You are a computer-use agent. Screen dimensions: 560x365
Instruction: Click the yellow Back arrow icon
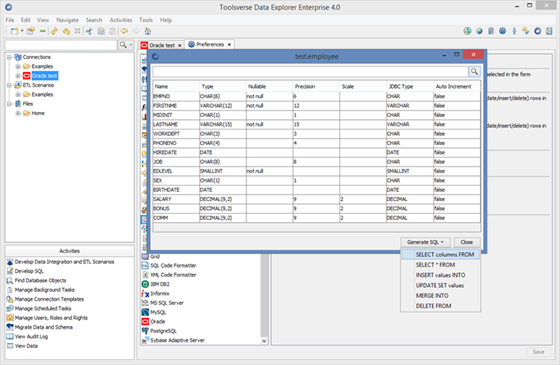pos(124,31)
